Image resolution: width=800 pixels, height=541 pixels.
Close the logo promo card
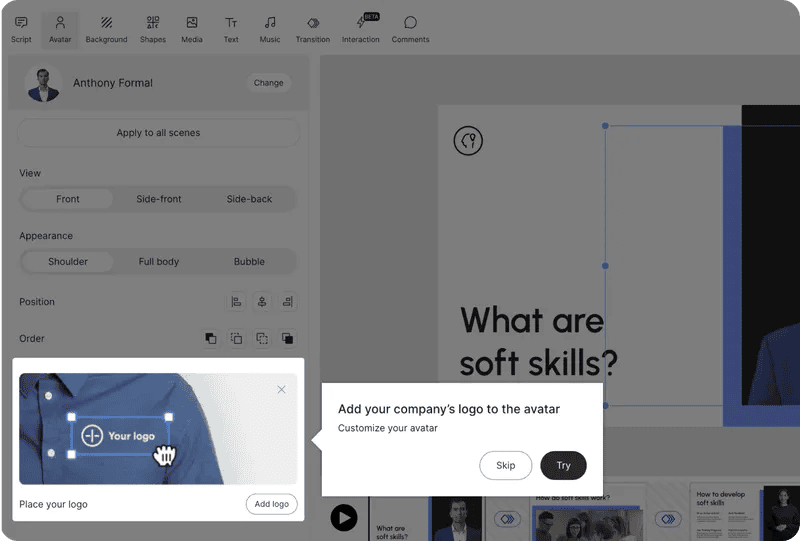(x=281, y=390)
